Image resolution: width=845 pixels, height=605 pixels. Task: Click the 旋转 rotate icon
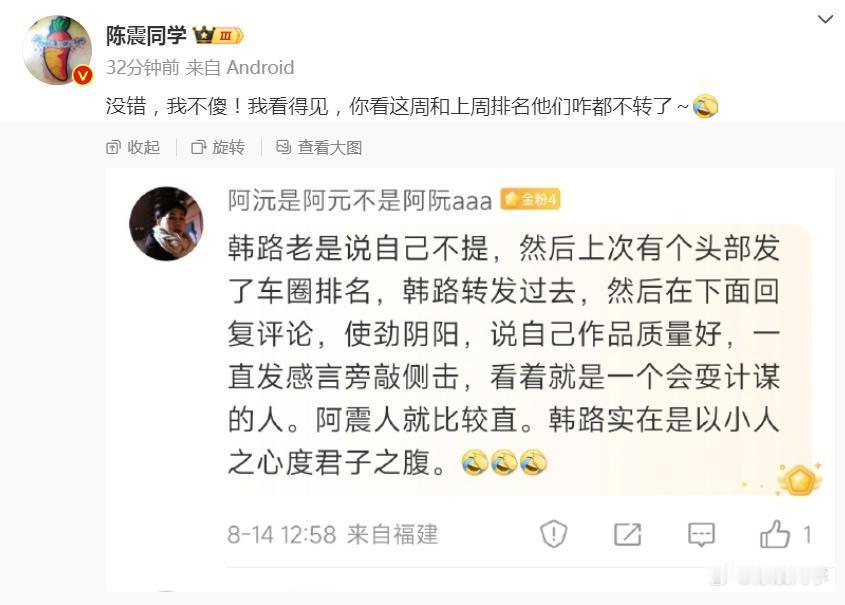click(x=198, y=147)
